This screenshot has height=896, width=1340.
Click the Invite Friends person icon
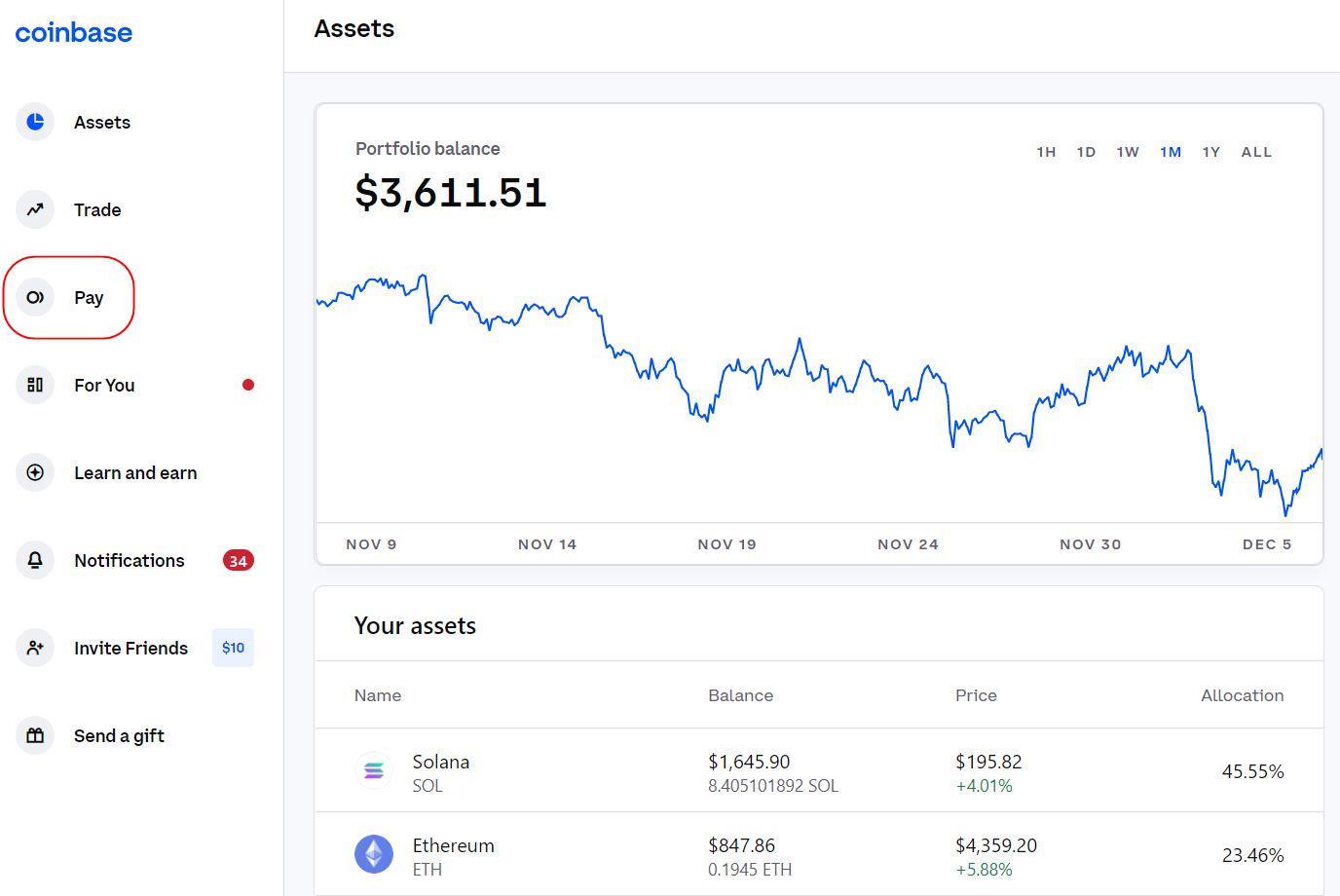(35, 648)
